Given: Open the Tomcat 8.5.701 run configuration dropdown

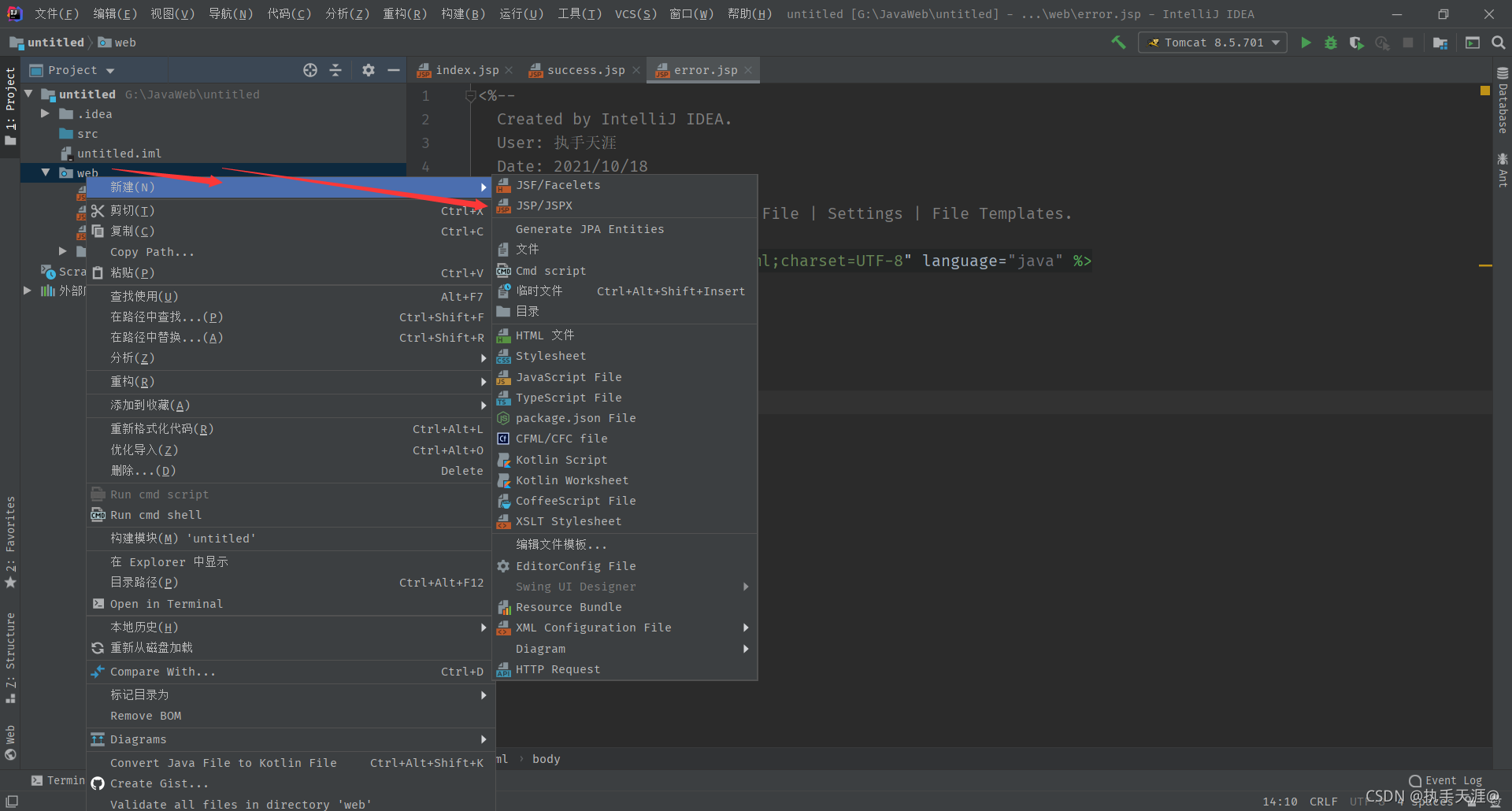Looking at the screenshot, I should pos(1213,43).
